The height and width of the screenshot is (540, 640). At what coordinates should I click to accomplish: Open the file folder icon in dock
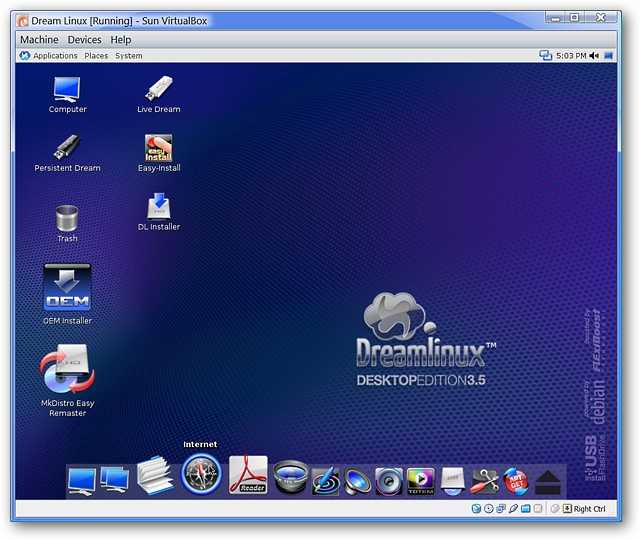(x=156, y=476)
